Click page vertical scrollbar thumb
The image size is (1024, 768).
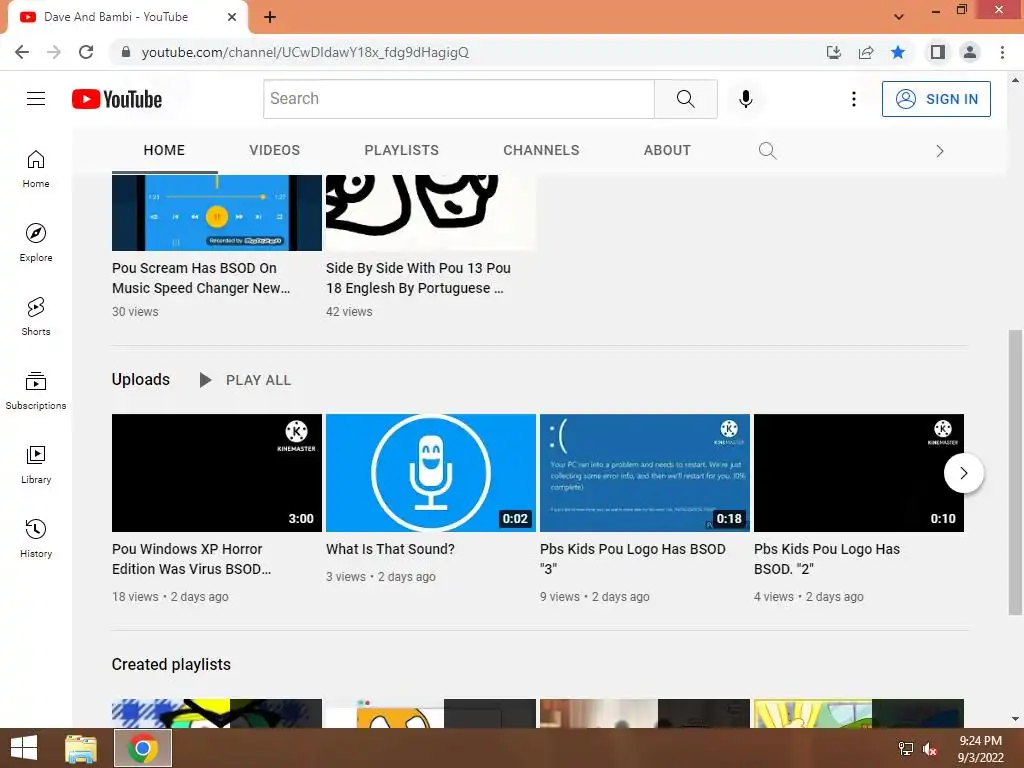pos(1015,472)
